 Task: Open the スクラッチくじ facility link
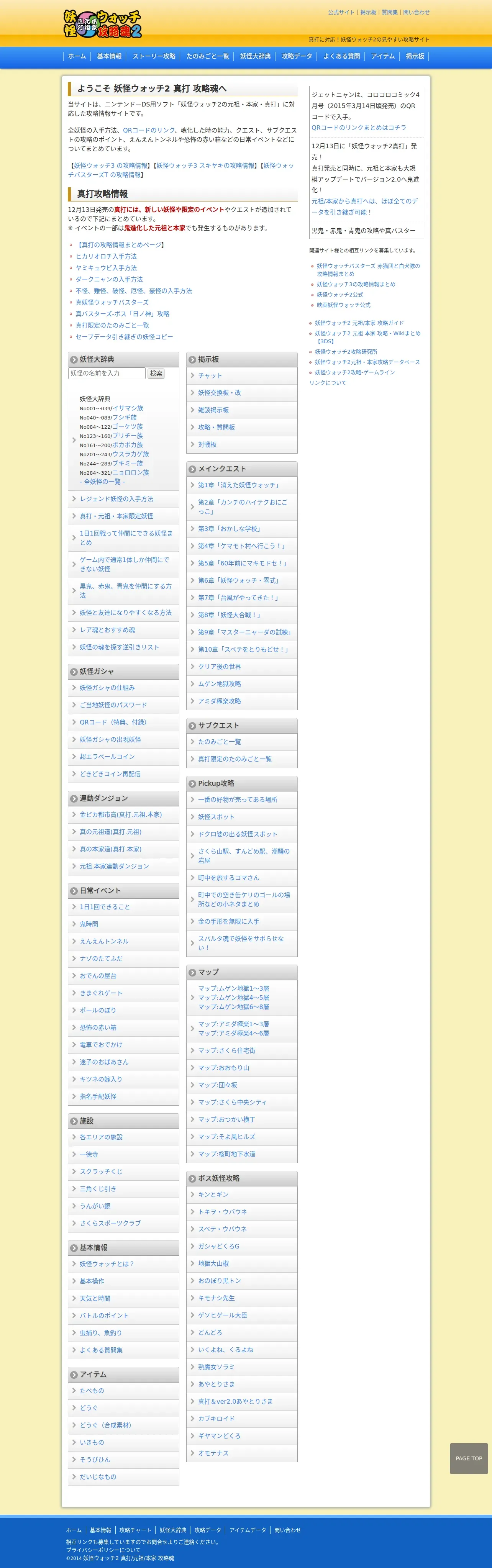(x=101, y=1172)
